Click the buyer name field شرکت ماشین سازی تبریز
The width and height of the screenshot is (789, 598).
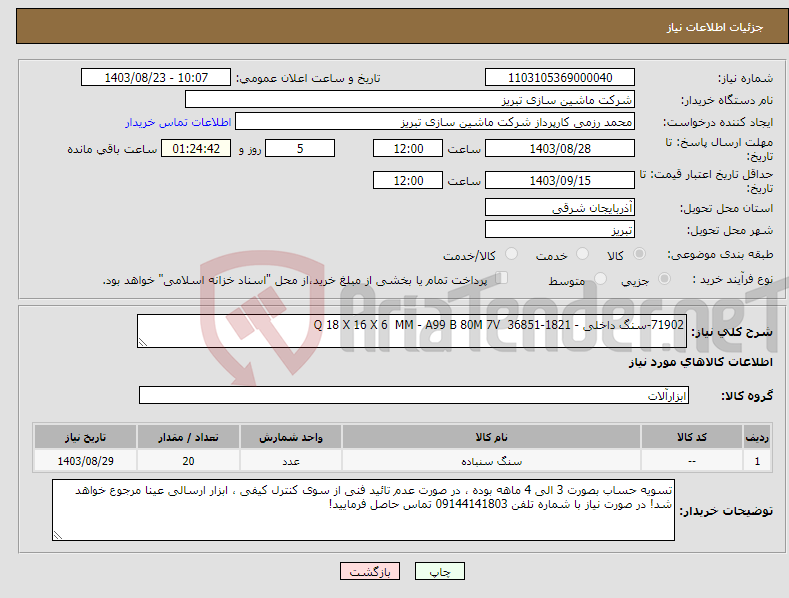point(410,99)
